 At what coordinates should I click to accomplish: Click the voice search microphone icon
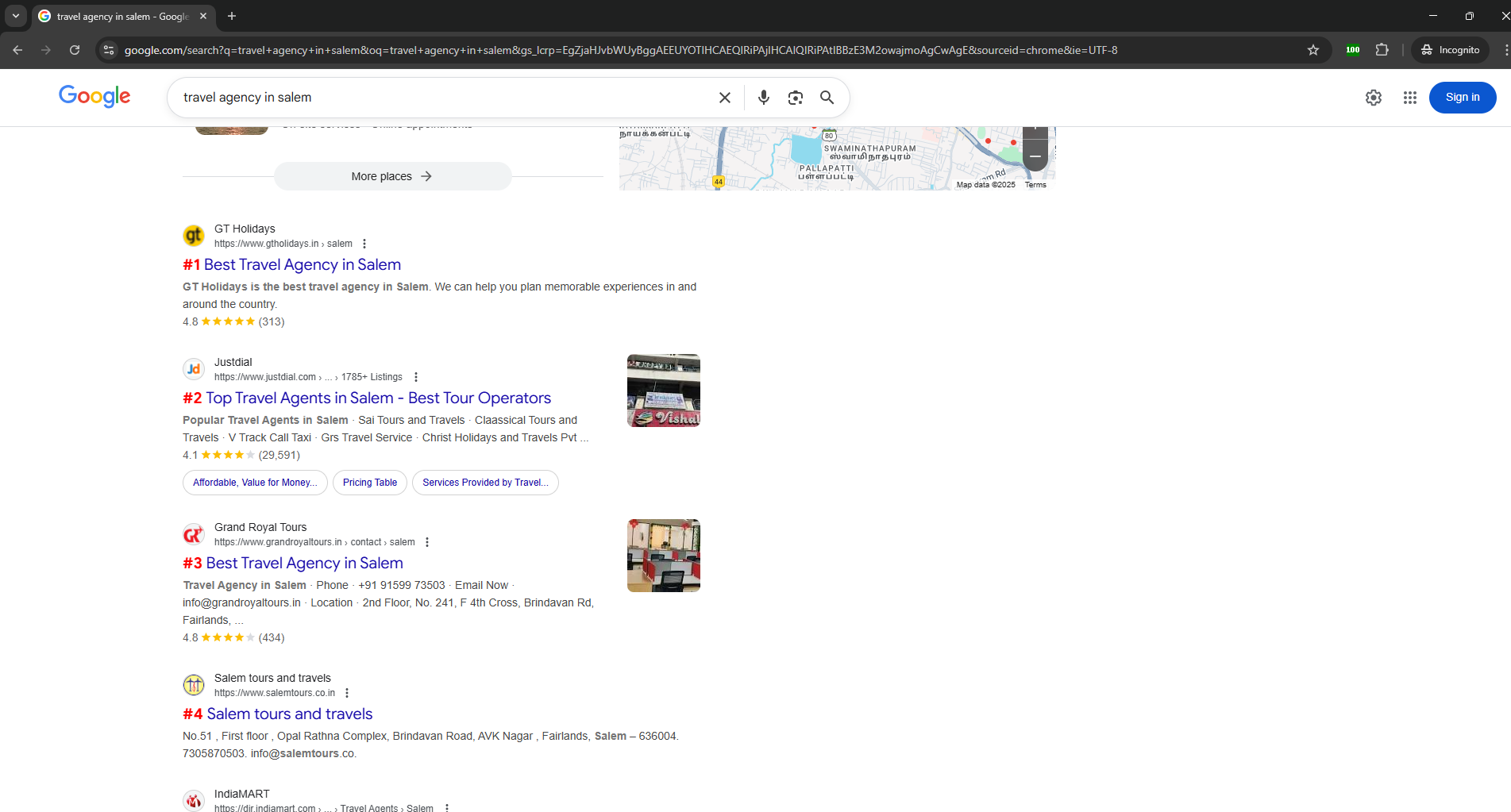(x=763, y=98)
